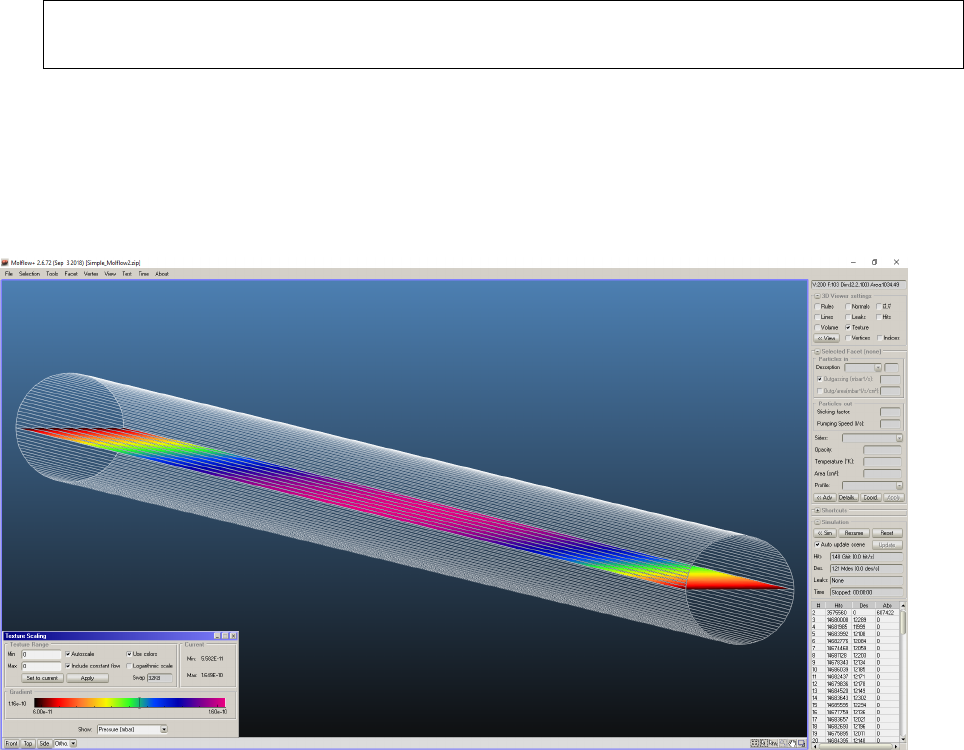This screenshot has width=964, height=750.
Task: Click the screen window icon in viewer toolbar
Action: click(801, 743)
